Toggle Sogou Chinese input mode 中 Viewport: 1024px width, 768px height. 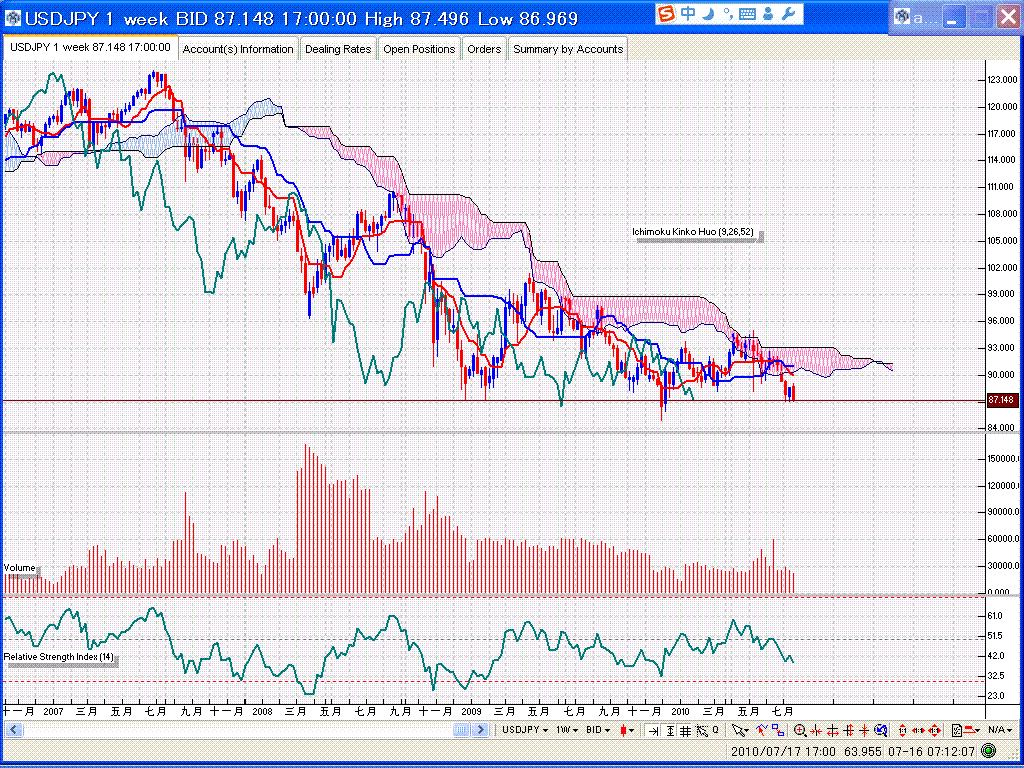[688, 14]
